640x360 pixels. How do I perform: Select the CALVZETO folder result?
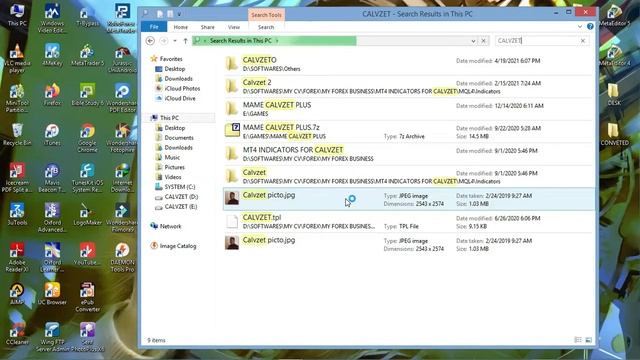click(x=408, y=64)
